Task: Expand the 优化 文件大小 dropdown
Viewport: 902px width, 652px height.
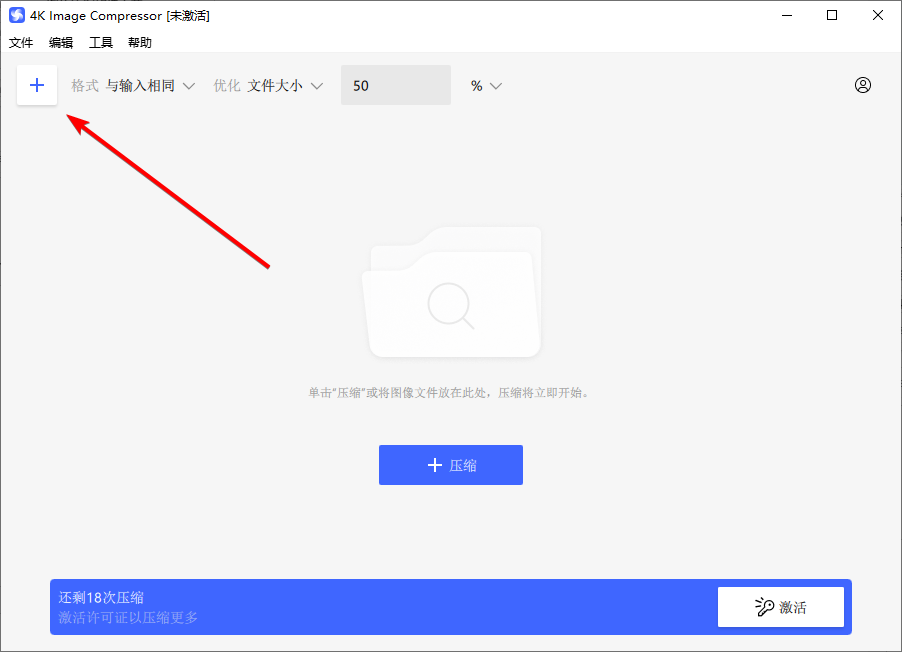Action: pos(268,86)
